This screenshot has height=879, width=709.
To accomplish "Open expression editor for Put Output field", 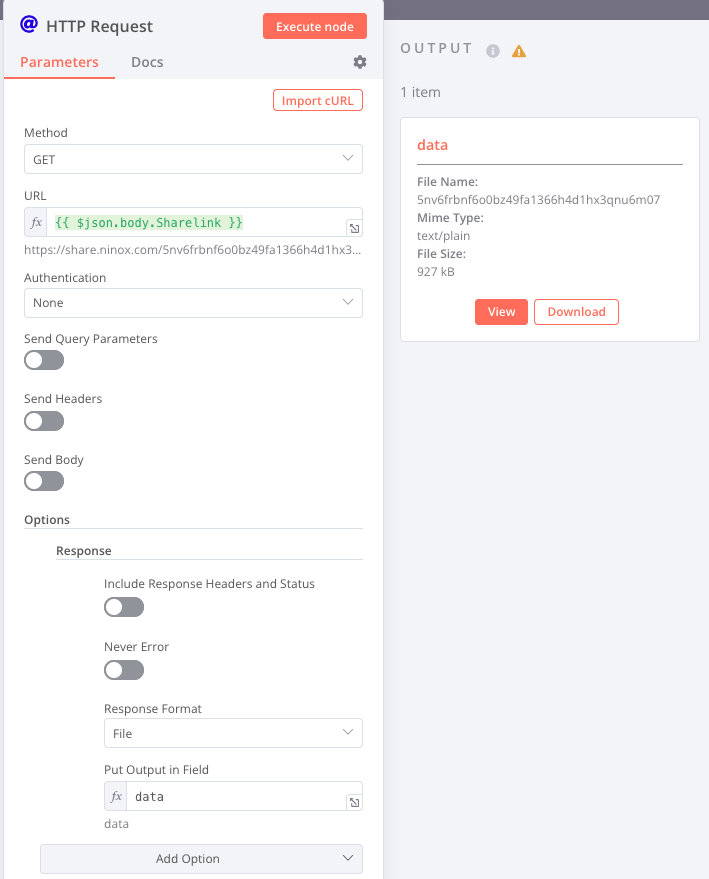I will [354, 802].
